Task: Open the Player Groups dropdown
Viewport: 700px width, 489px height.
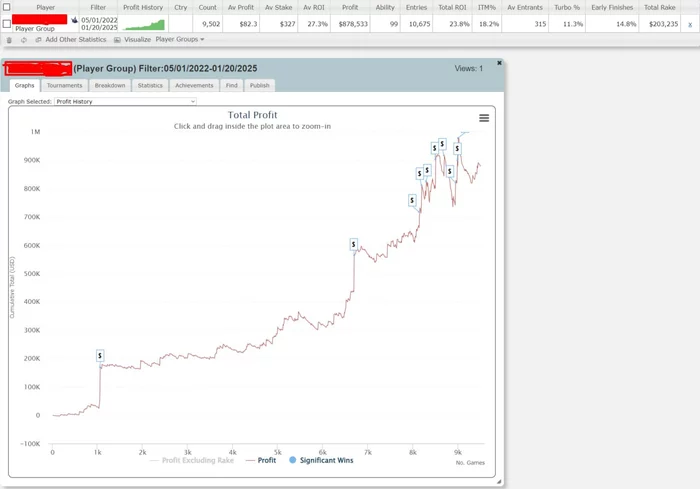Action: (x=180, y=39)
